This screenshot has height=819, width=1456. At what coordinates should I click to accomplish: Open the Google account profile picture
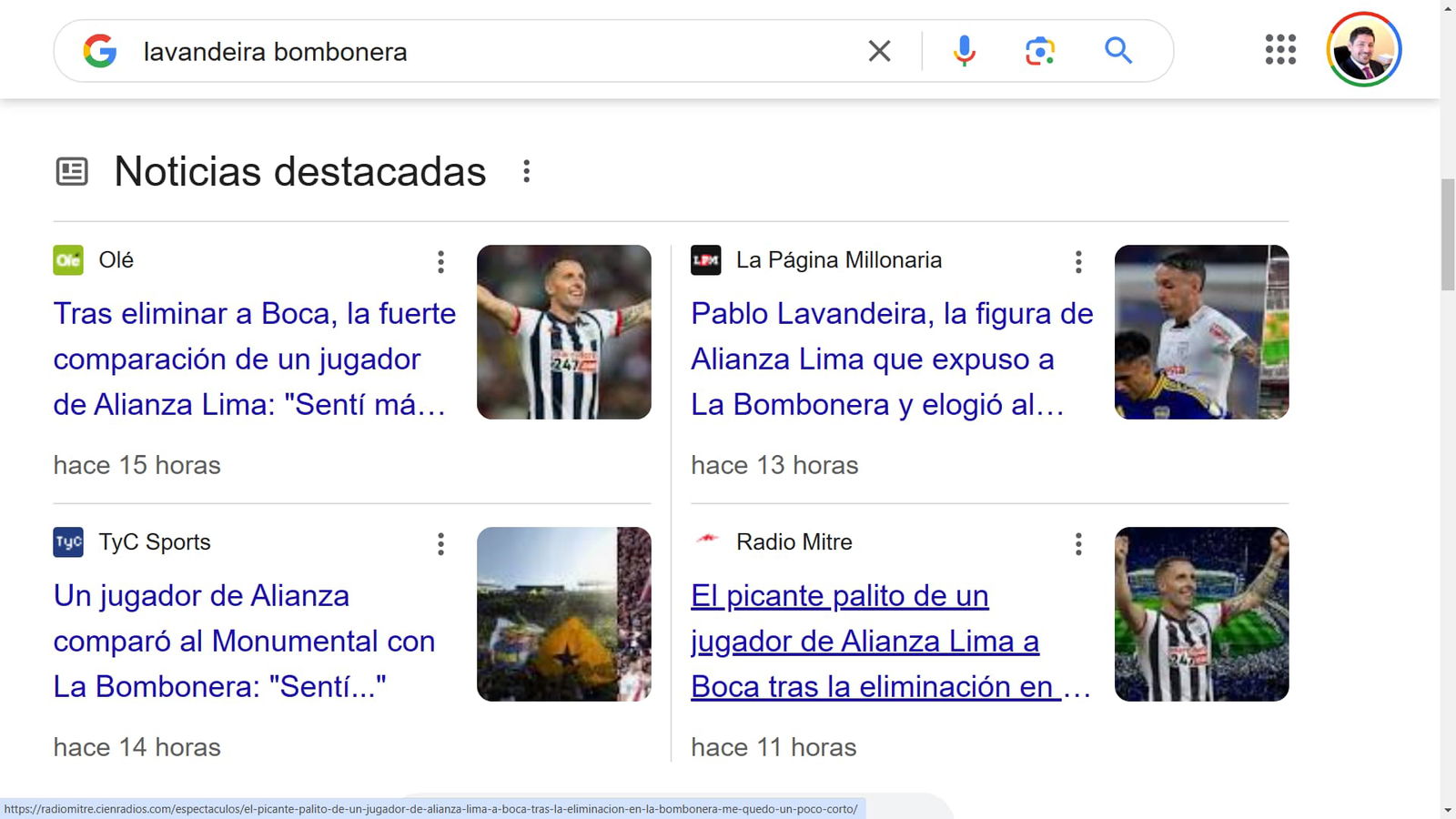click(x=1363, y=49)
